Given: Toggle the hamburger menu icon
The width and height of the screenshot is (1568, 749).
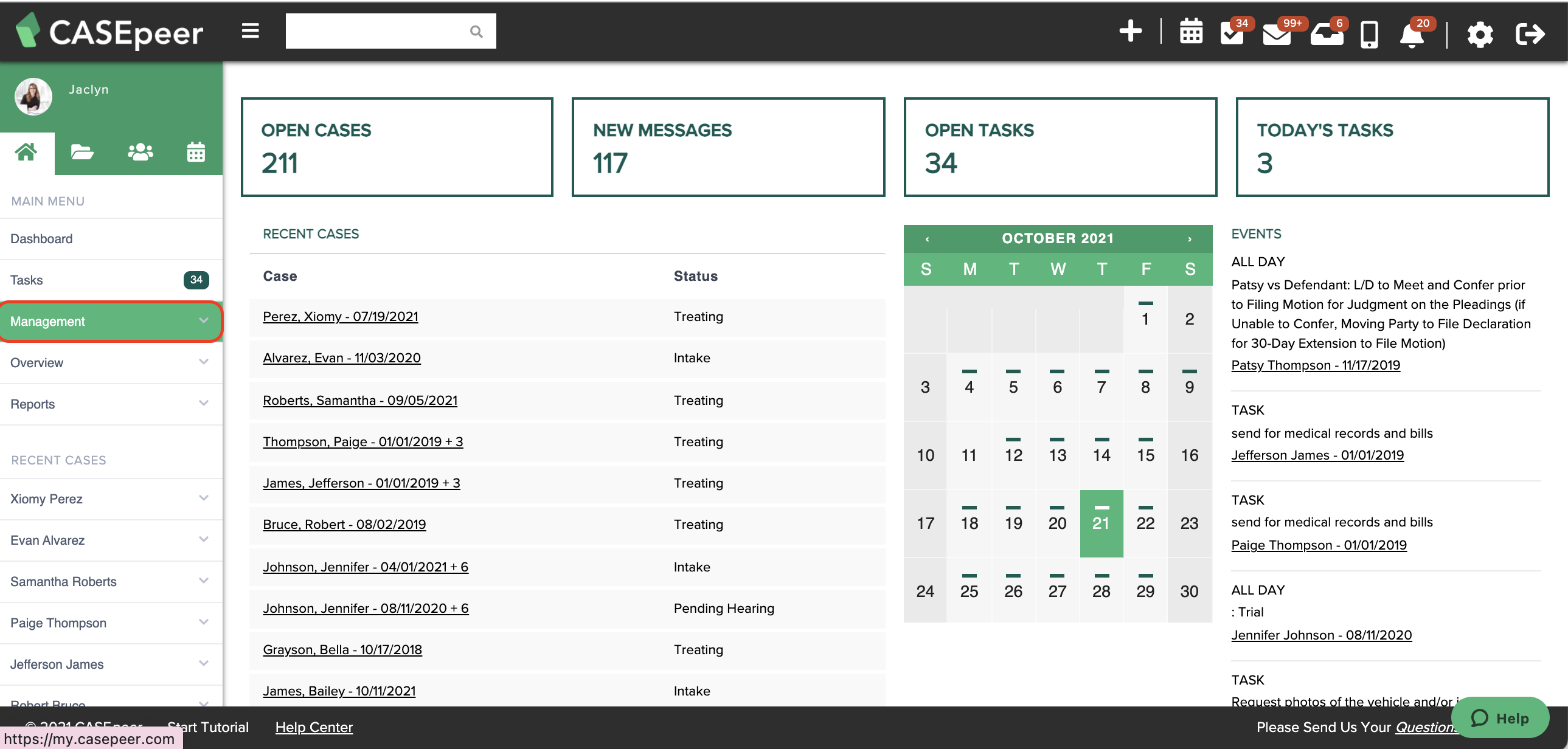Looking at the screenshot, I should pos(250,31).
